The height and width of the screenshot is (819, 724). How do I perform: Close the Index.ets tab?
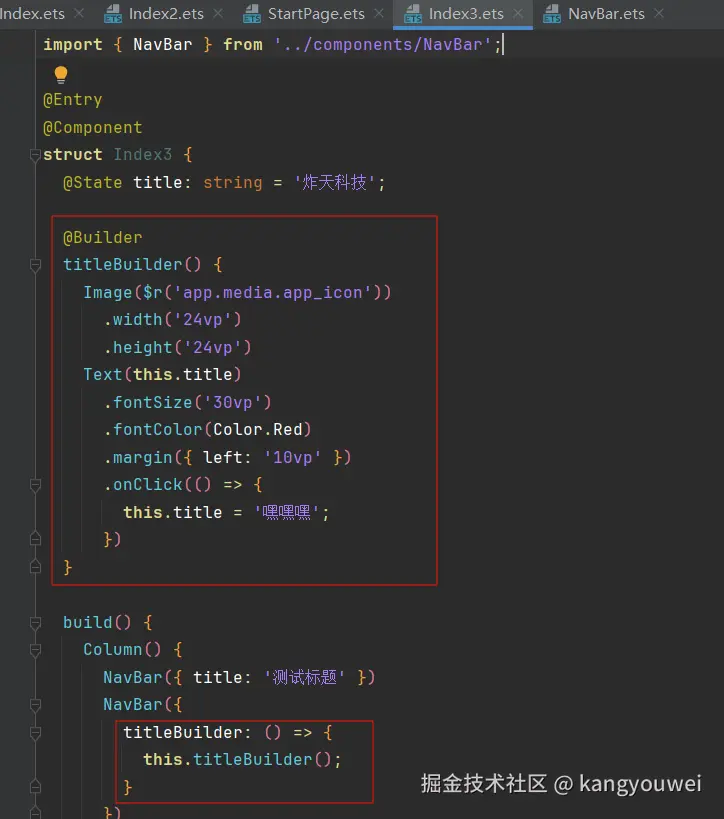tap(79, 14)
